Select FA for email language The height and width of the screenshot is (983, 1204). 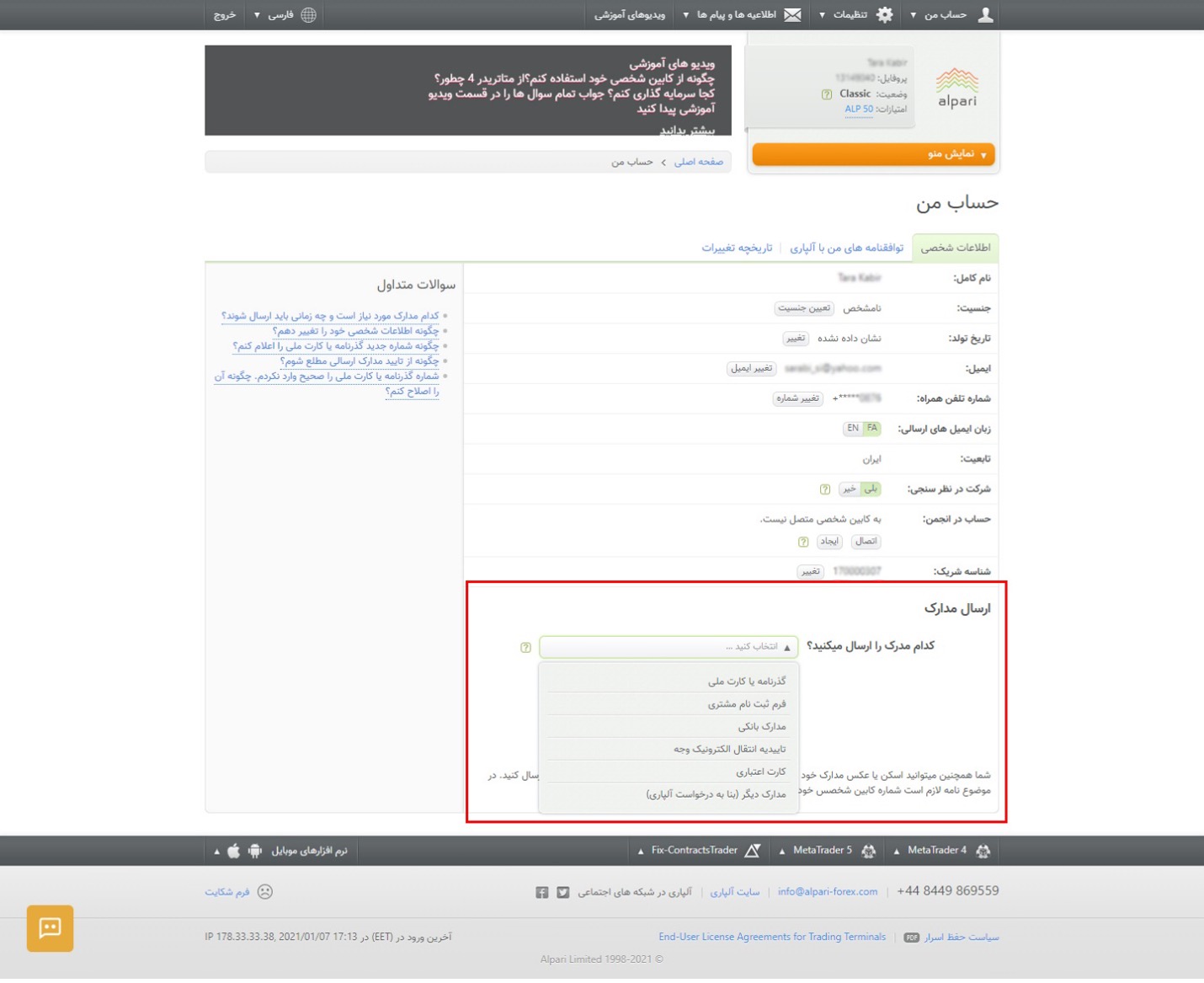871,429
